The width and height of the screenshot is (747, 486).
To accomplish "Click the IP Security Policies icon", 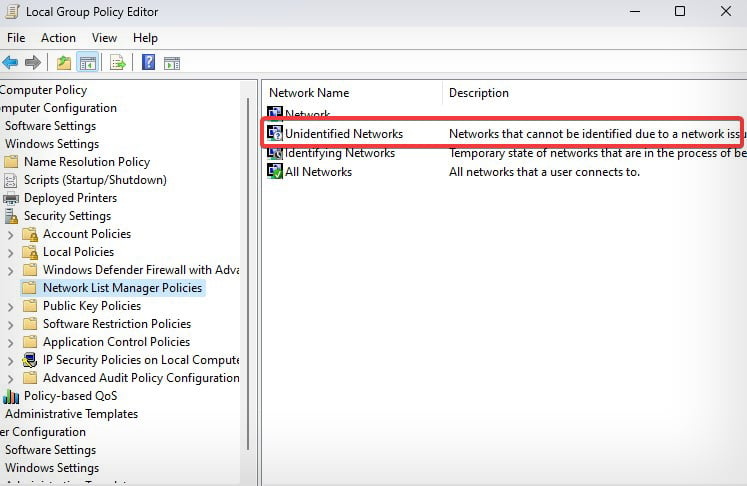I will click(30, 360).
